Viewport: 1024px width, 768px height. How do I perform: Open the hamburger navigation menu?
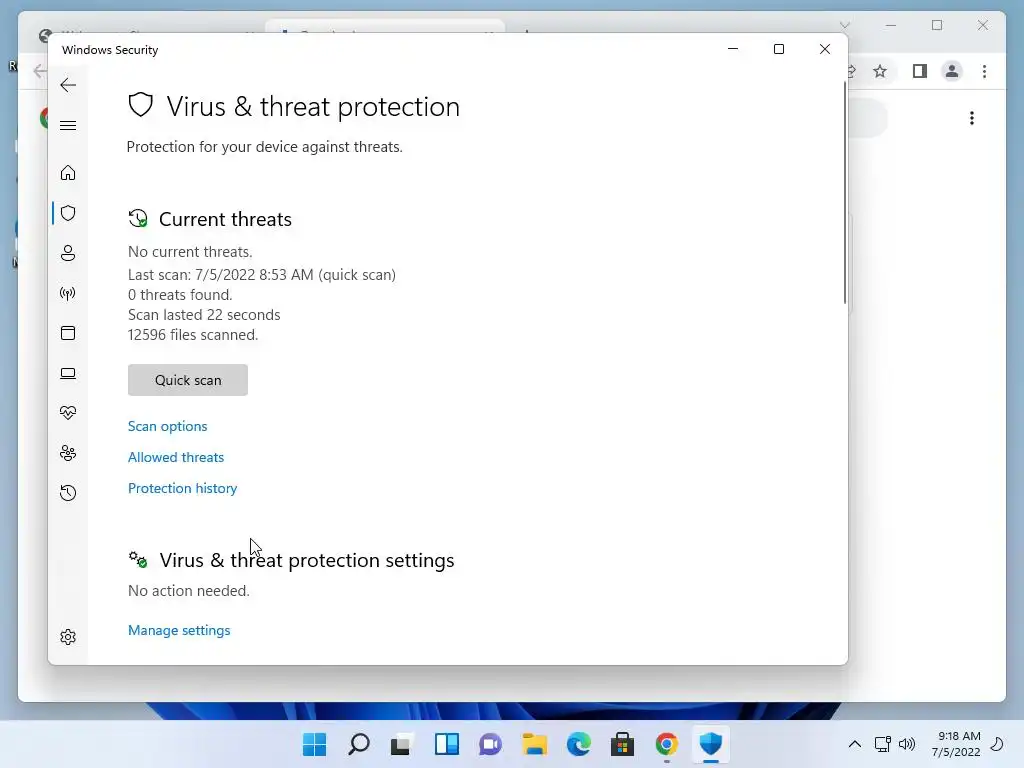point(68,125)
